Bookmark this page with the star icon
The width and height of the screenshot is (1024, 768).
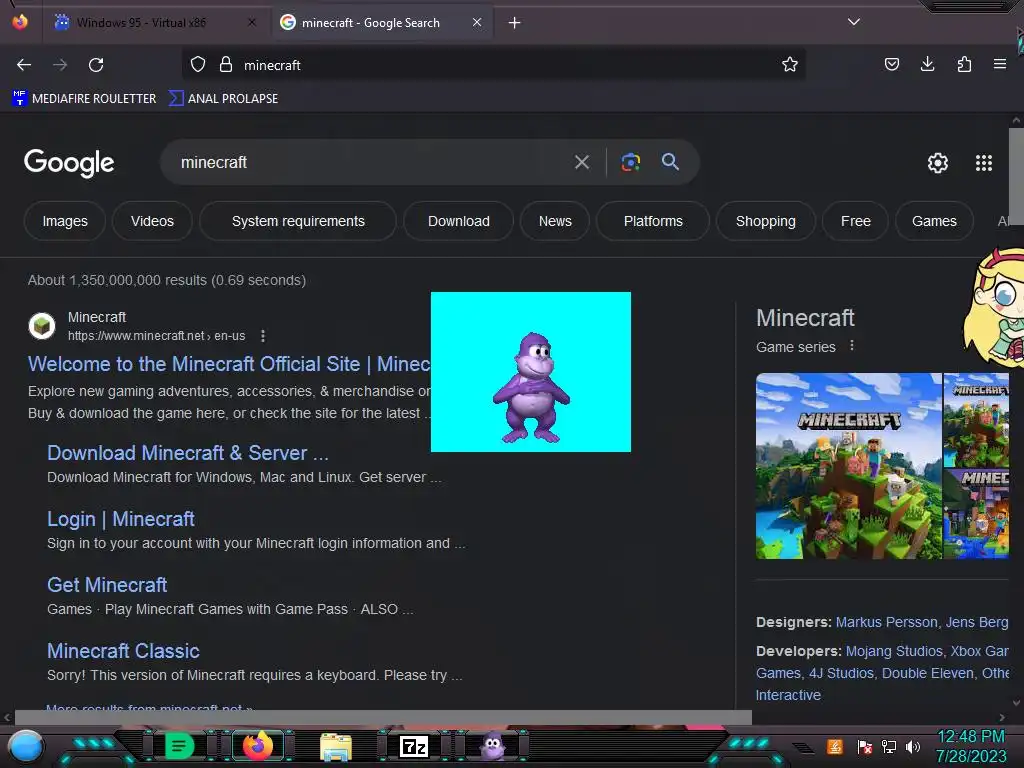[790, 64]
